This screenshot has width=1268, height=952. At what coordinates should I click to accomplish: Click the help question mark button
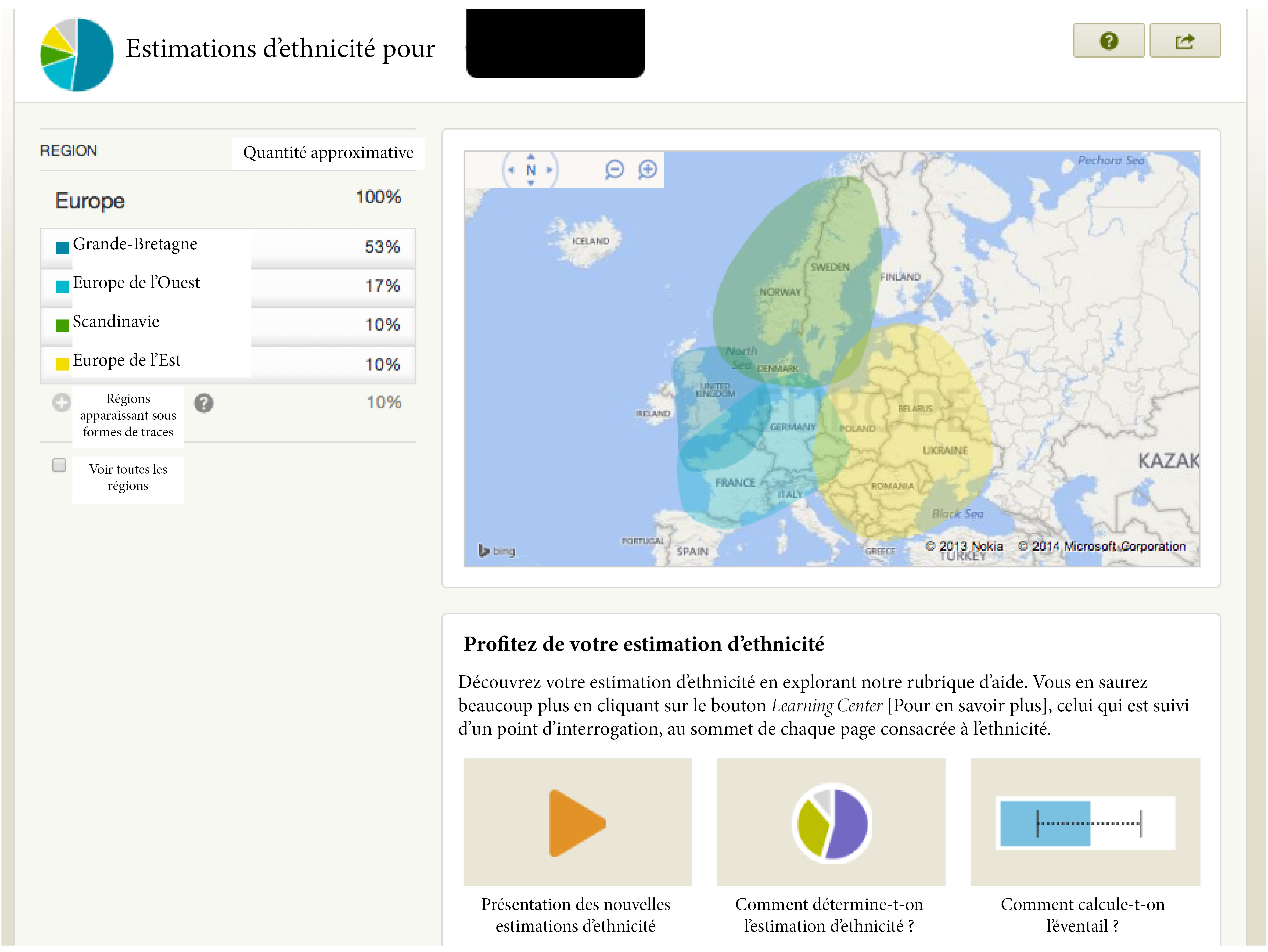tap(1108, 41)
